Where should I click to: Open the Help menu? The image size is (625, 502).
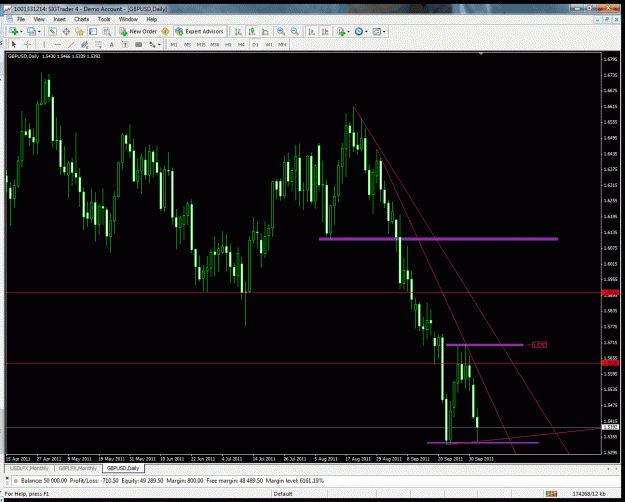coord(151,19)
